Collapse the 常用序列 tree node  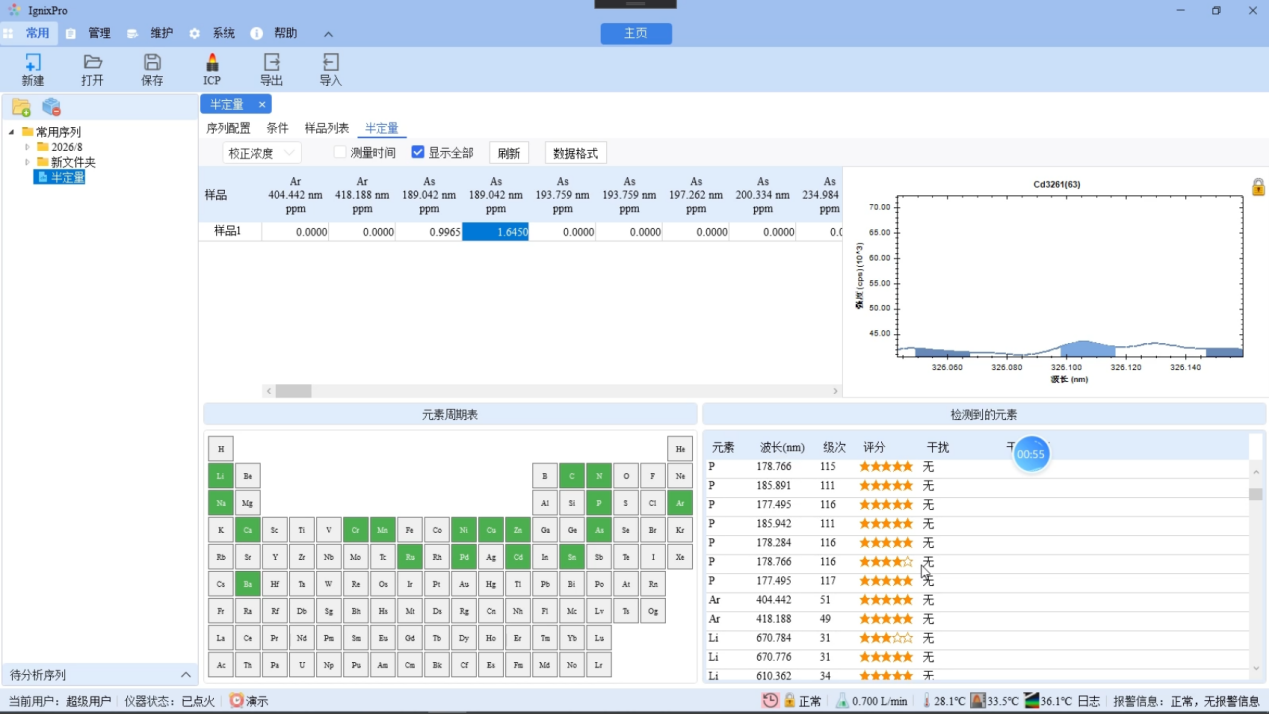coord(12,132)
